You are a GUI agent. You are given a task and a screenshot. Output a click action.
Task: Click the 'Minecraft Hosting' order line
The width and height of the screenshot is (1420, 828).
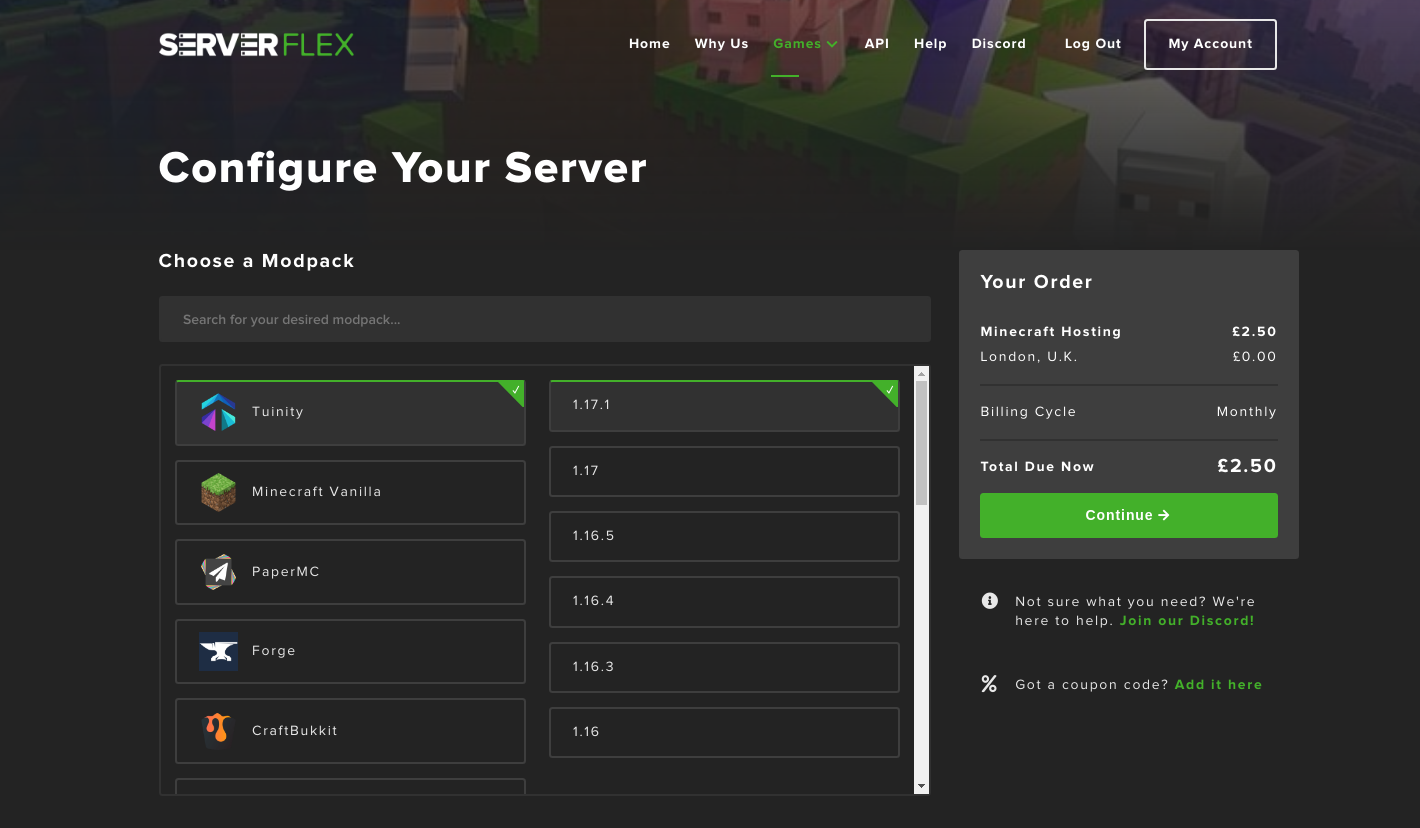[x=1050, y=332]
